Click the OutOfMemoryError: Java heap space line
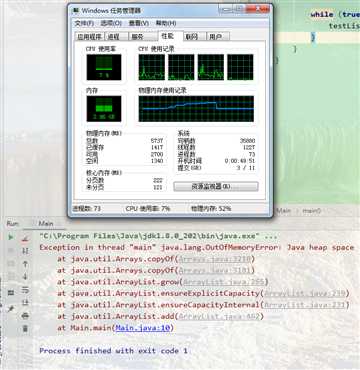 pos(197,247)
